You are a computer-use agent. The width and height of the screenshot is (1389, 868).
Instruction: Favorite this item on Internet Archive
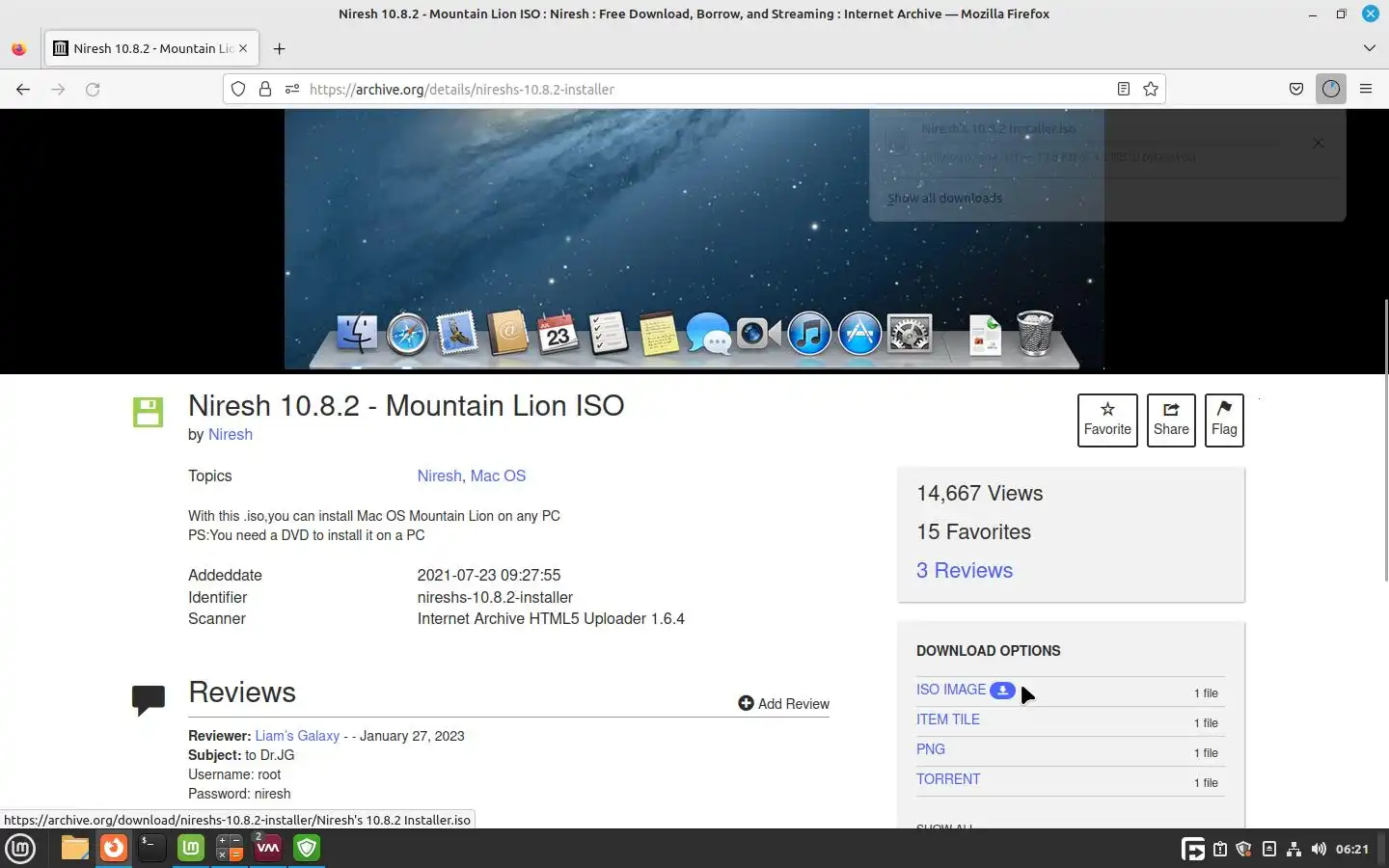pos(1107,420)
